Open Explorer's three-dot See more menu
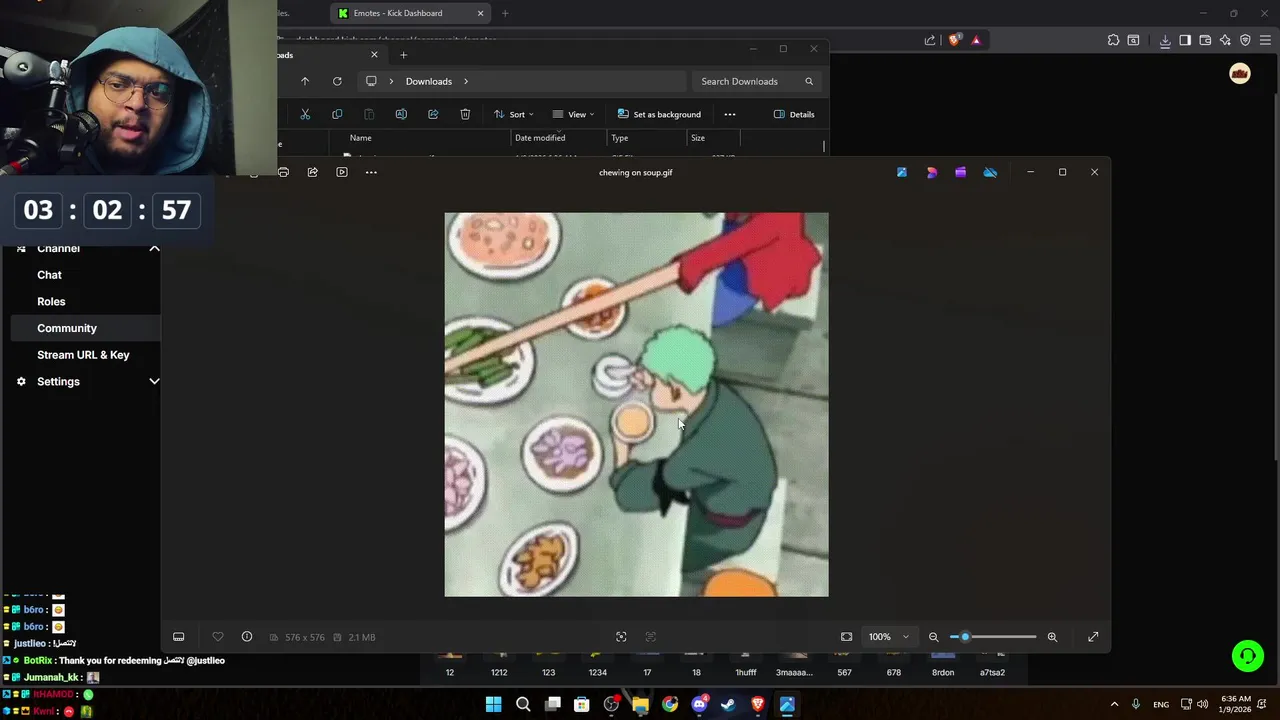The image size is (1280, 720). pyautogui.click(x=730, y=114)
